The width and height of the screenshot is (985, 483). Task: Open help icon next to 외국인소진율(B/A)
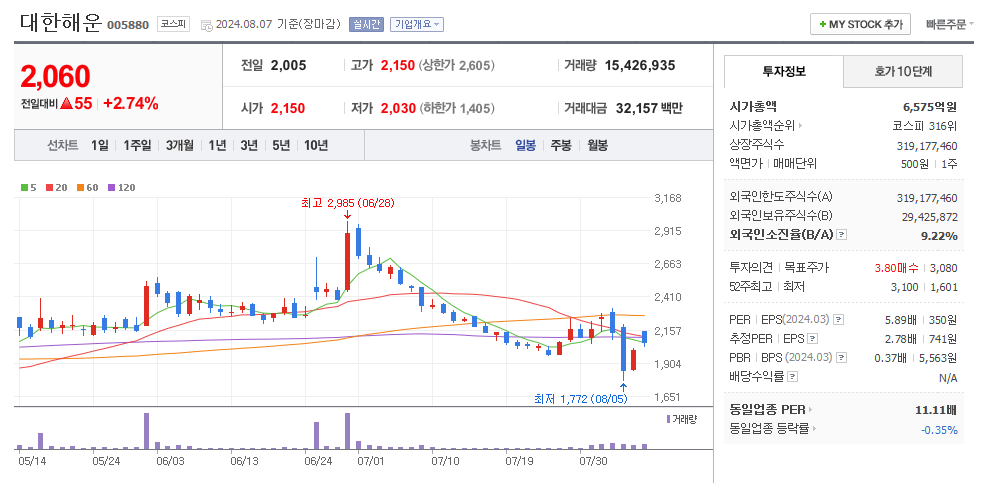pyautogui.click(x=842, y=235)
